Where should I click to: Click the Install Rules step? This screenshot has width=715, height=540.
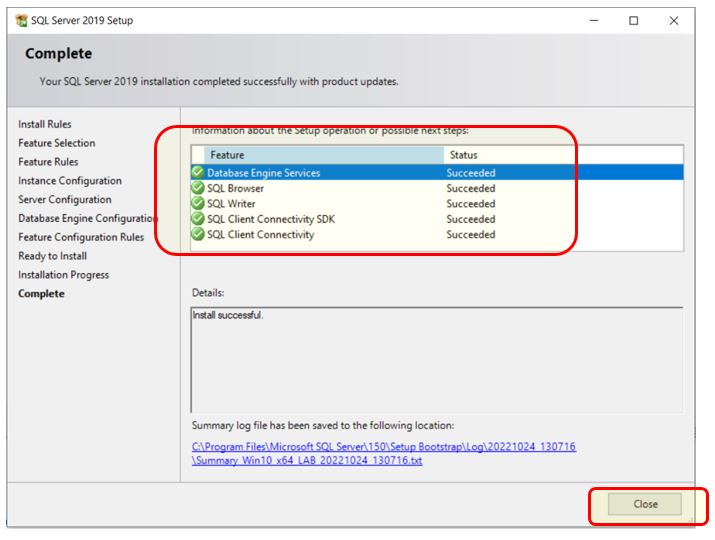[x=45, y=124]
